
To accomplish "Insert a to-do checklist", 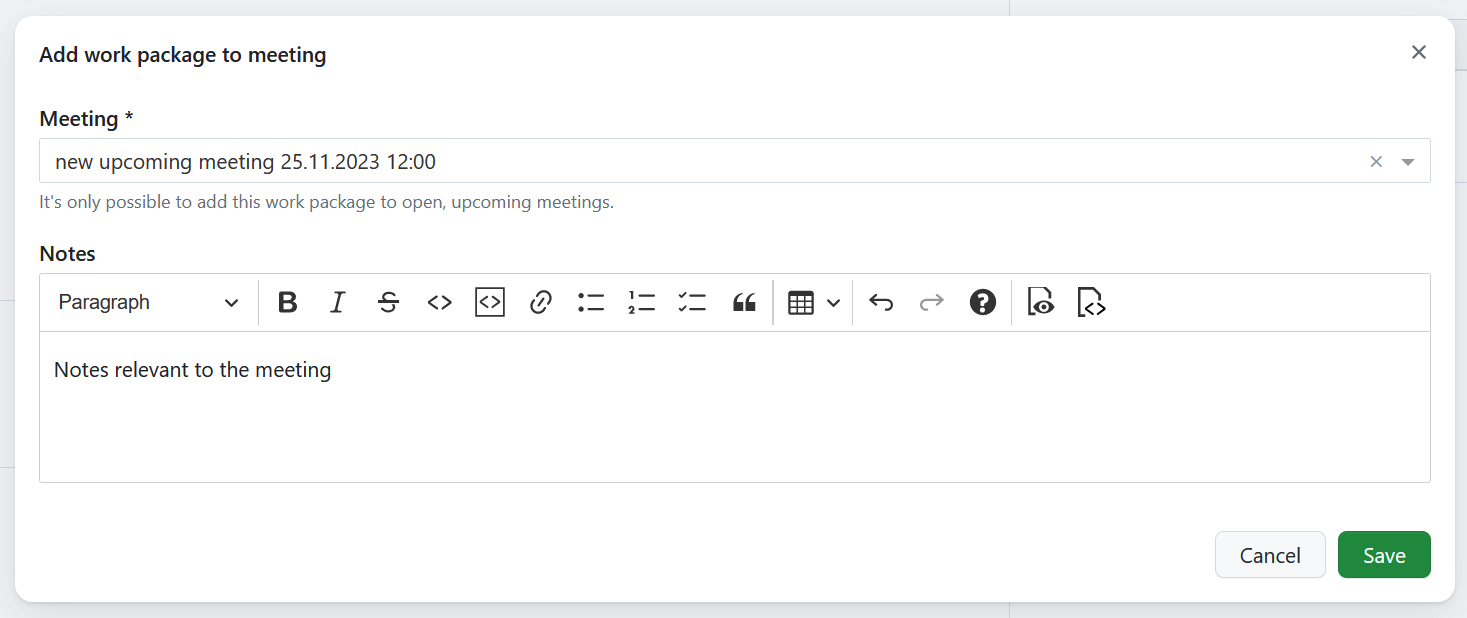I will click(x=692, y=303).
